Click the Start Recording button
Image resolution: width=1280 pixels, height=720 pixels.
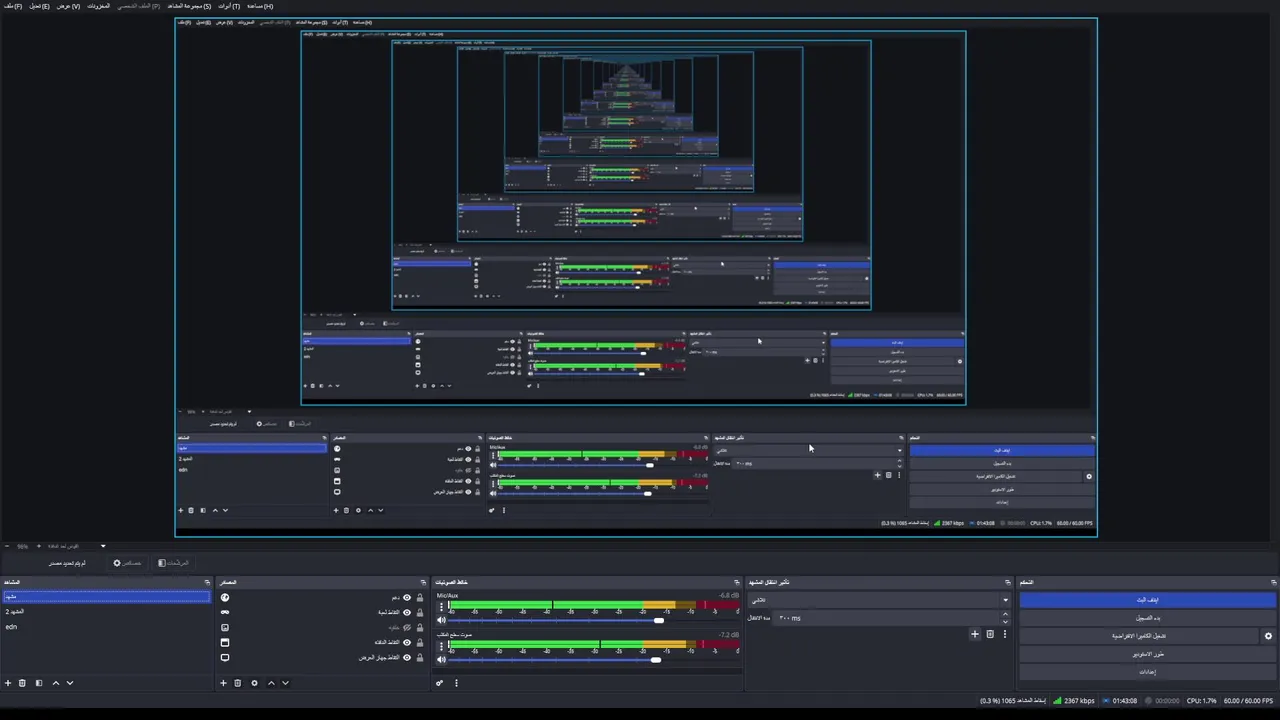click(x=1148, y=618)
